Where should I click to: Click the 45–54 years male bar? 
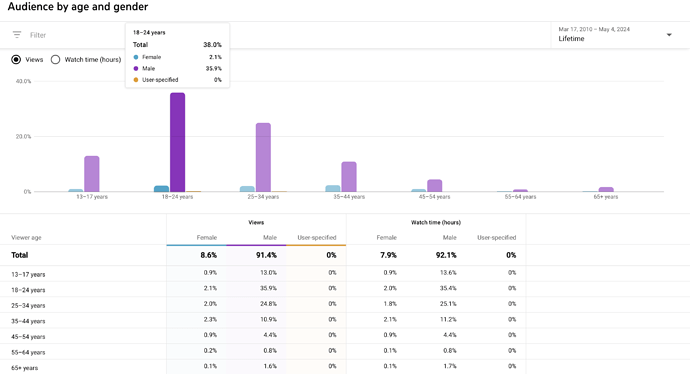click(x=434, y=186)
